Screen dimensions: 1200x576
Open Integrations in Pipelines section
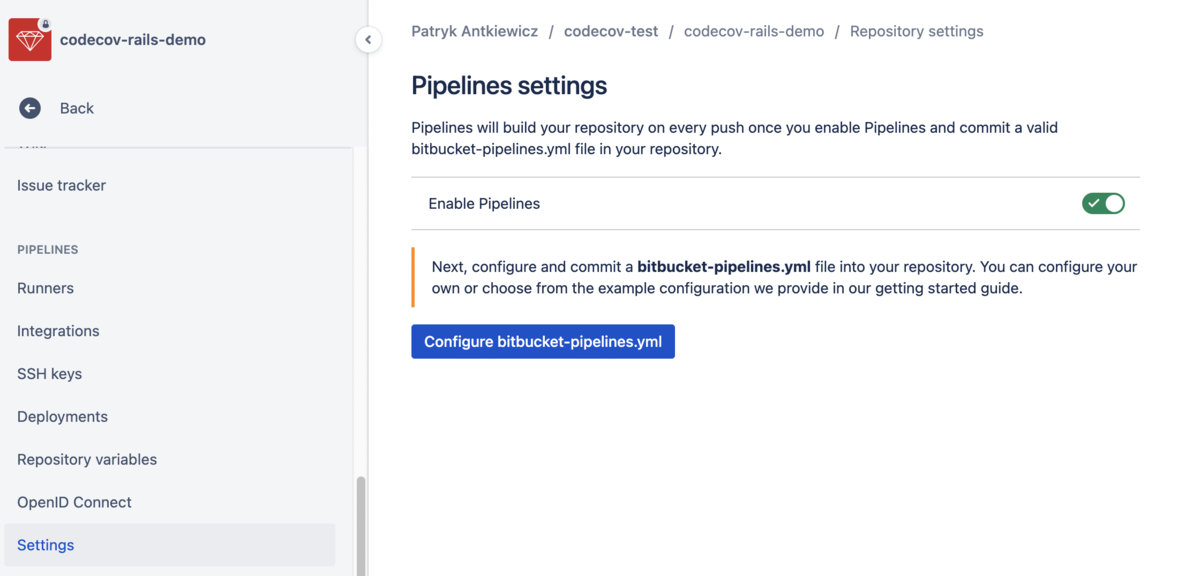(58, 331)
